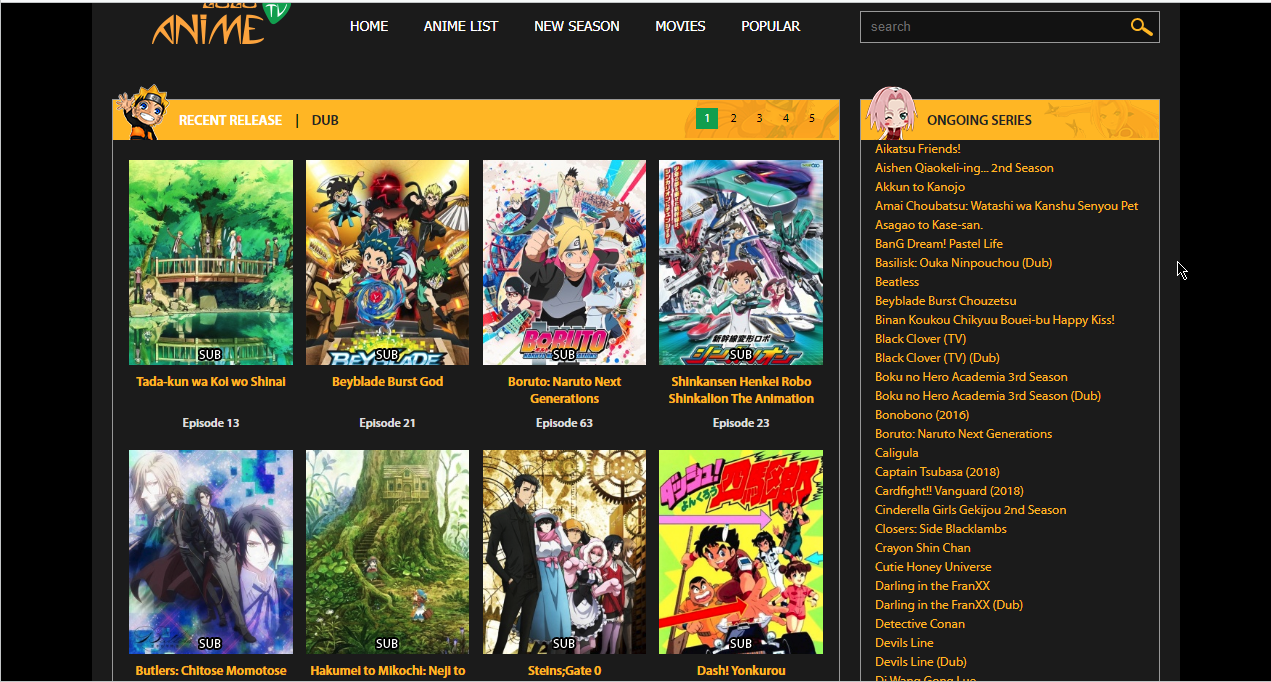The image size is (1271, 682).
Task: Go to page 3 of recent releases
Action: (759, 118)
